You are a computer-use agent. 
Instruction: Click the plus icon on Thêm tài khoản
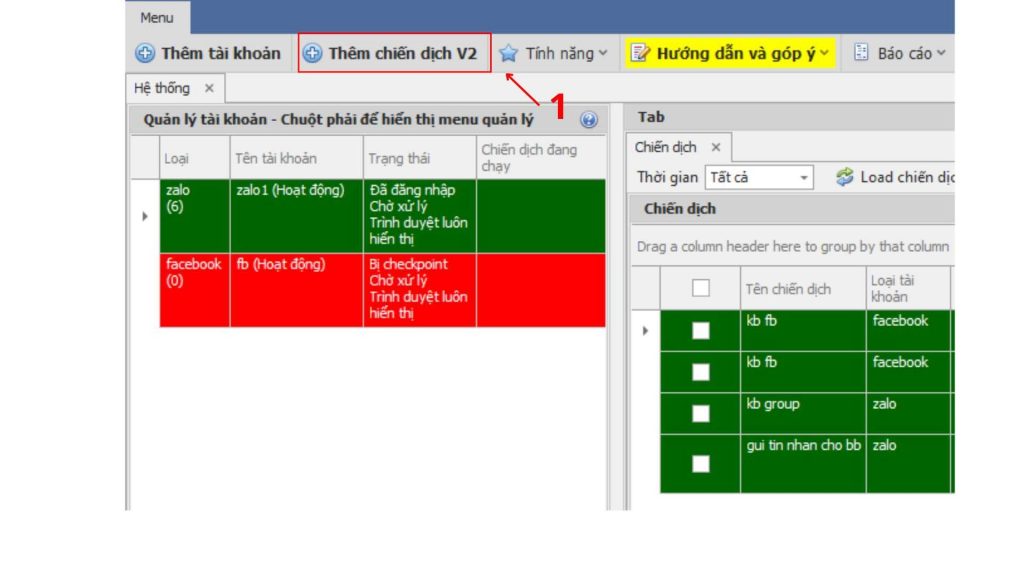(144, 54)
